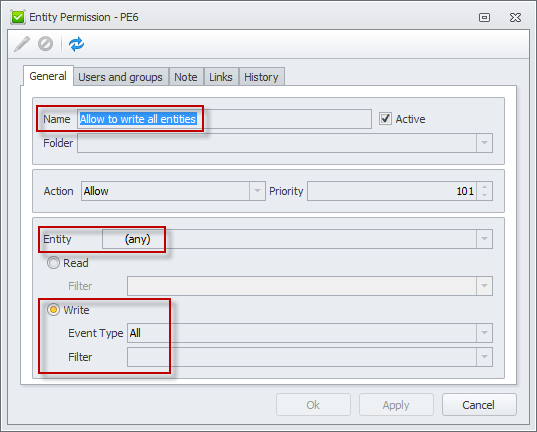This screenshot has height=432, width=537.
Task: Close the Entity Permission dialog
Action: pyautogui.click(x=515, y=17)
